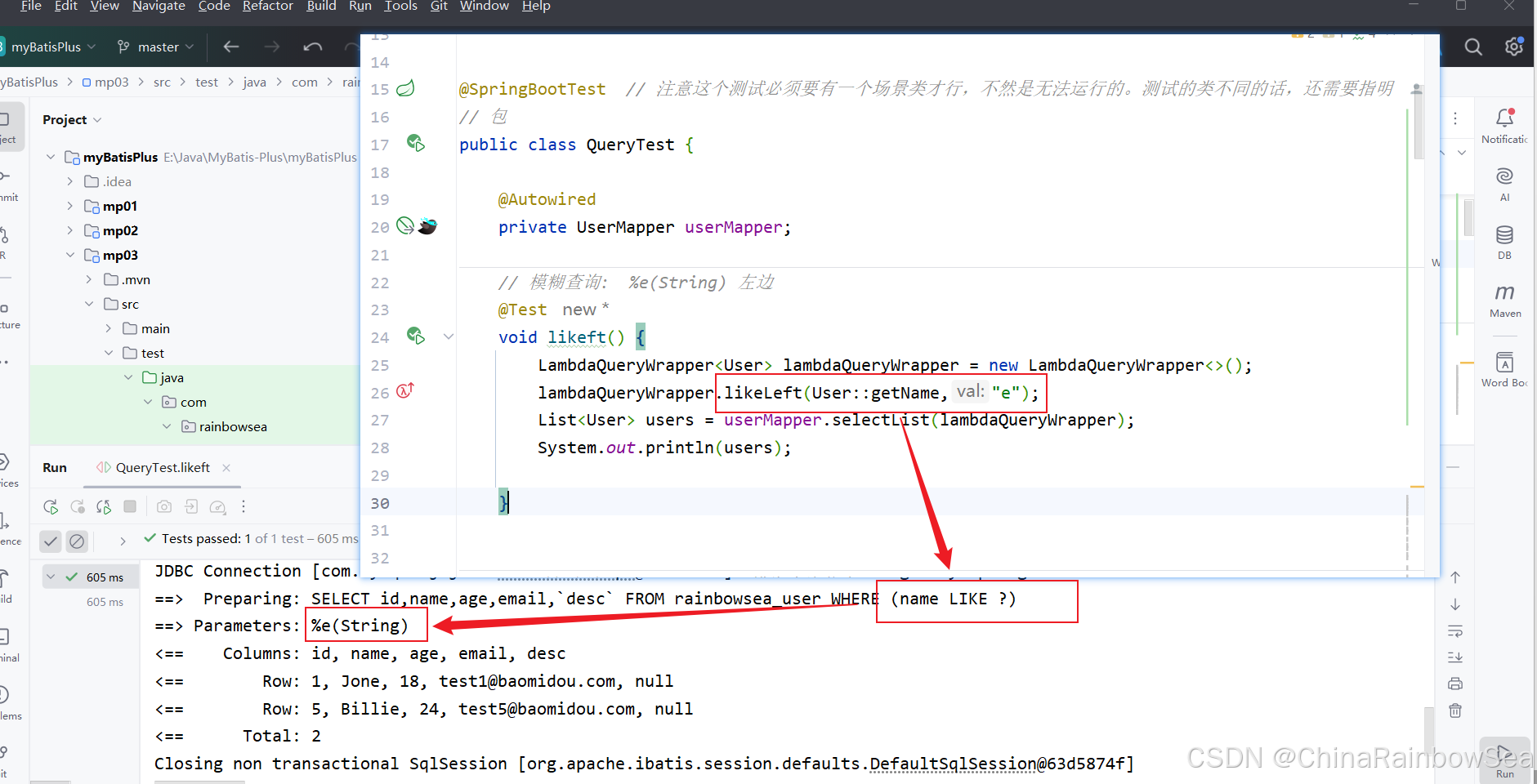This screenshot has width=1537, height=784.
Task: Open the master branch dropdown
Action: (155, 47)
